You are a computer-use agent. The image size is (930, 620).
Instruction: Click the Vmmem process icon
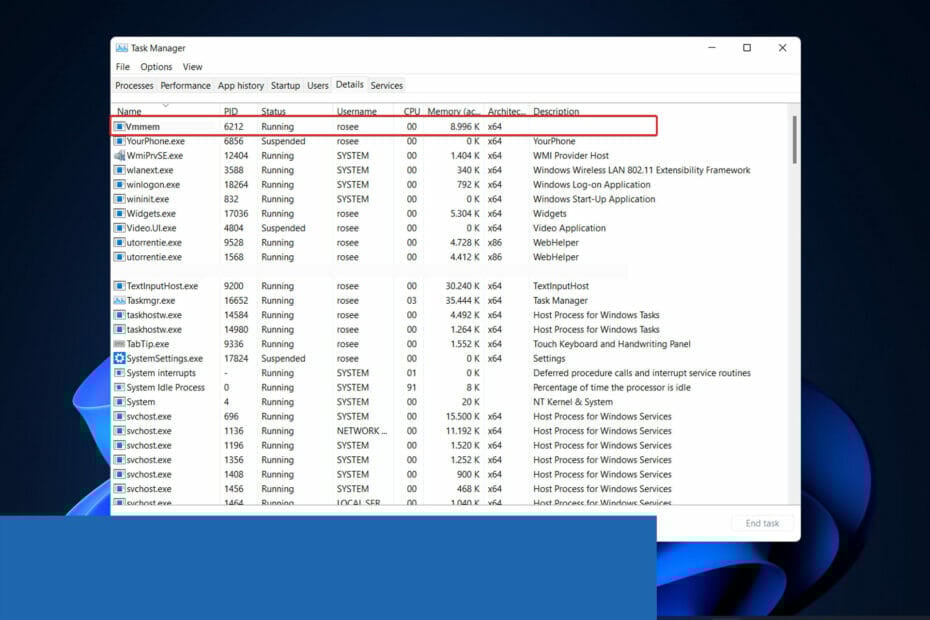118,127
